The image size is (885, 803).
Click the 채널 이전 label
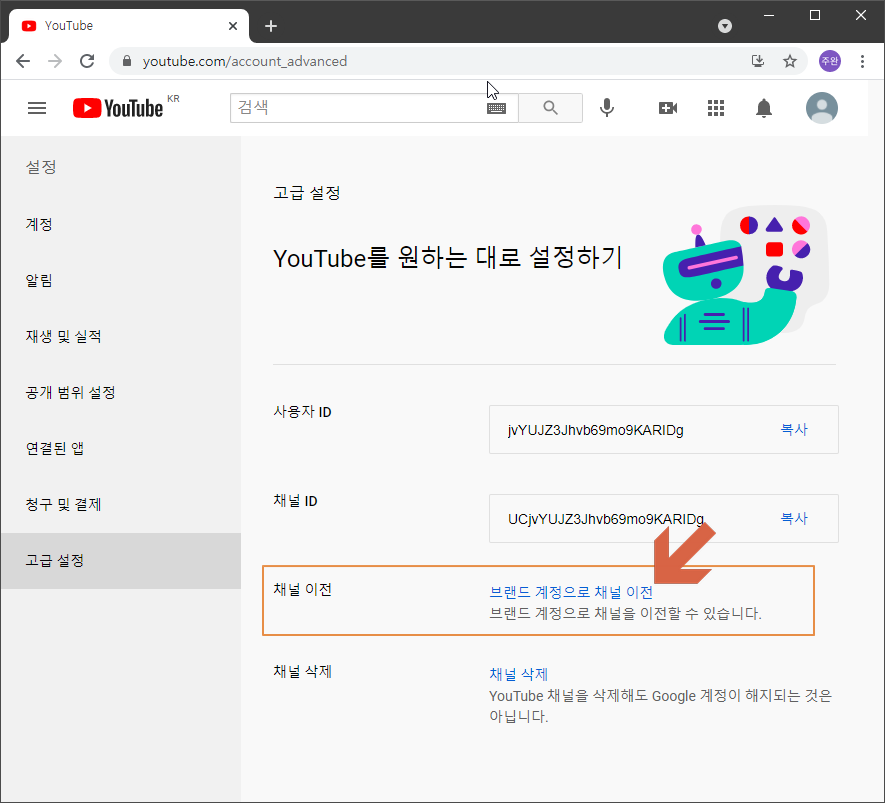[302, 590]
